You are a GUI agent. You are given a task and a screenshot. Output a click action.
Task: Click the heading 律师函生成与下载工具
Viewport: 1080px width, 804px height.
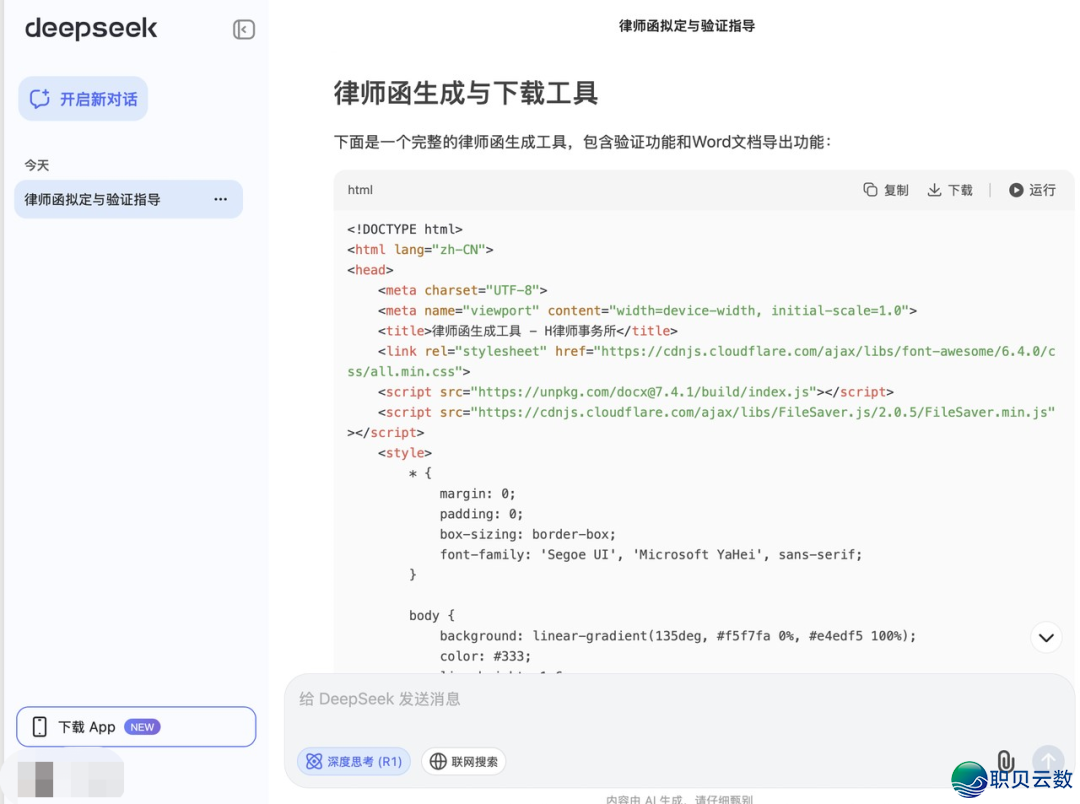(x=466, y=93)
